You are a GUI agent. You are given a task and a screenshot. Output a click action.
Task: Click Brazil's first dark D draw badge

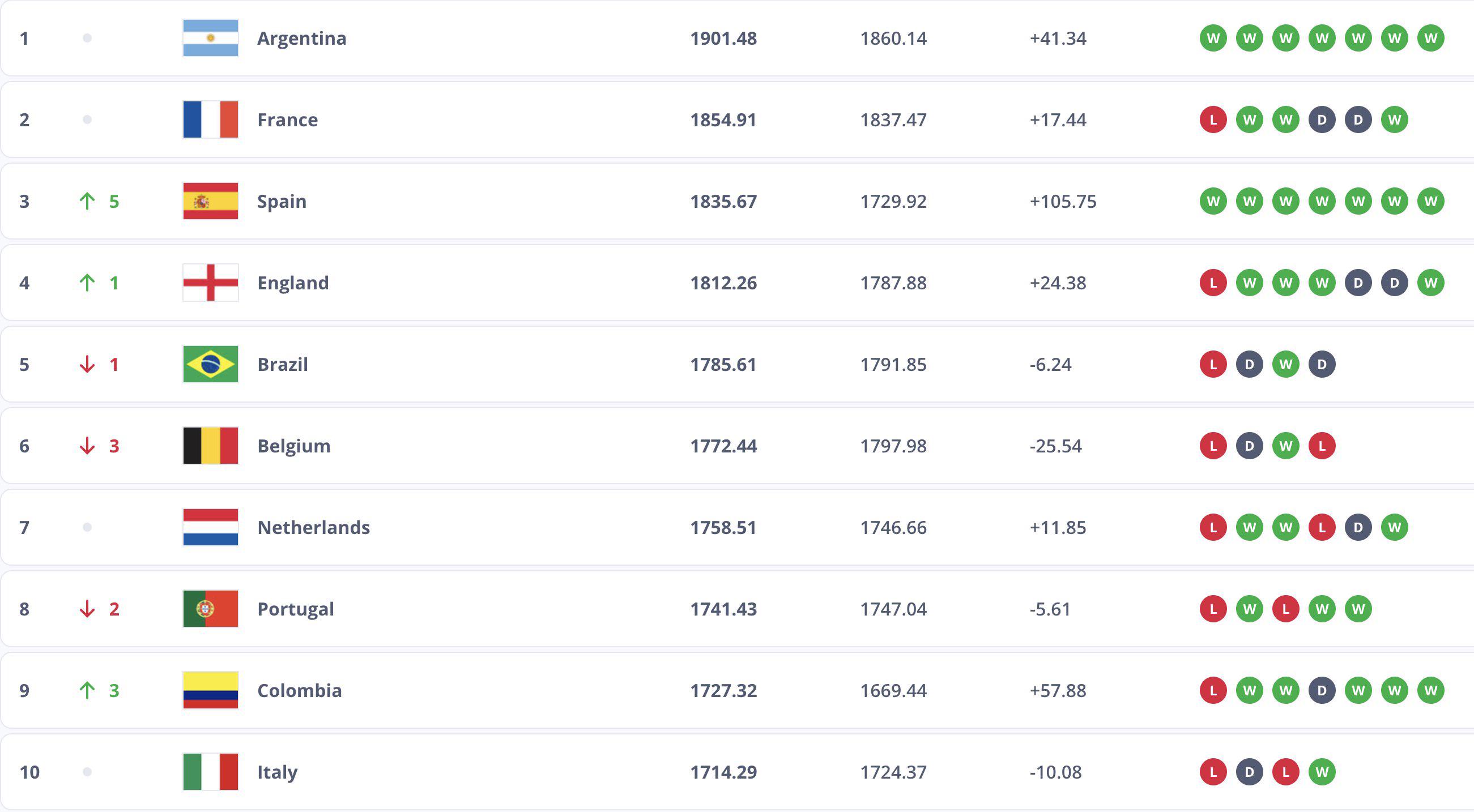click(x=1249, y=364)
